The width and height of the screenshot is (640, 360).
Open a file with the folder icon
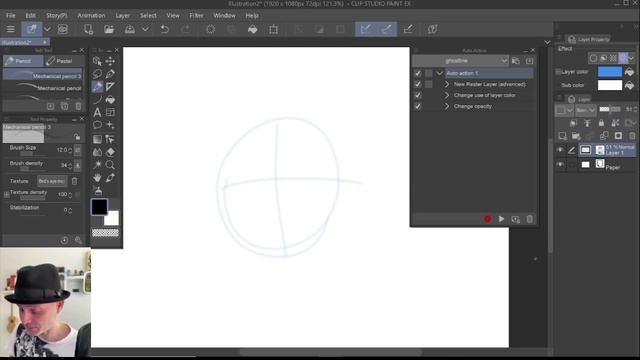pos(109,29)
